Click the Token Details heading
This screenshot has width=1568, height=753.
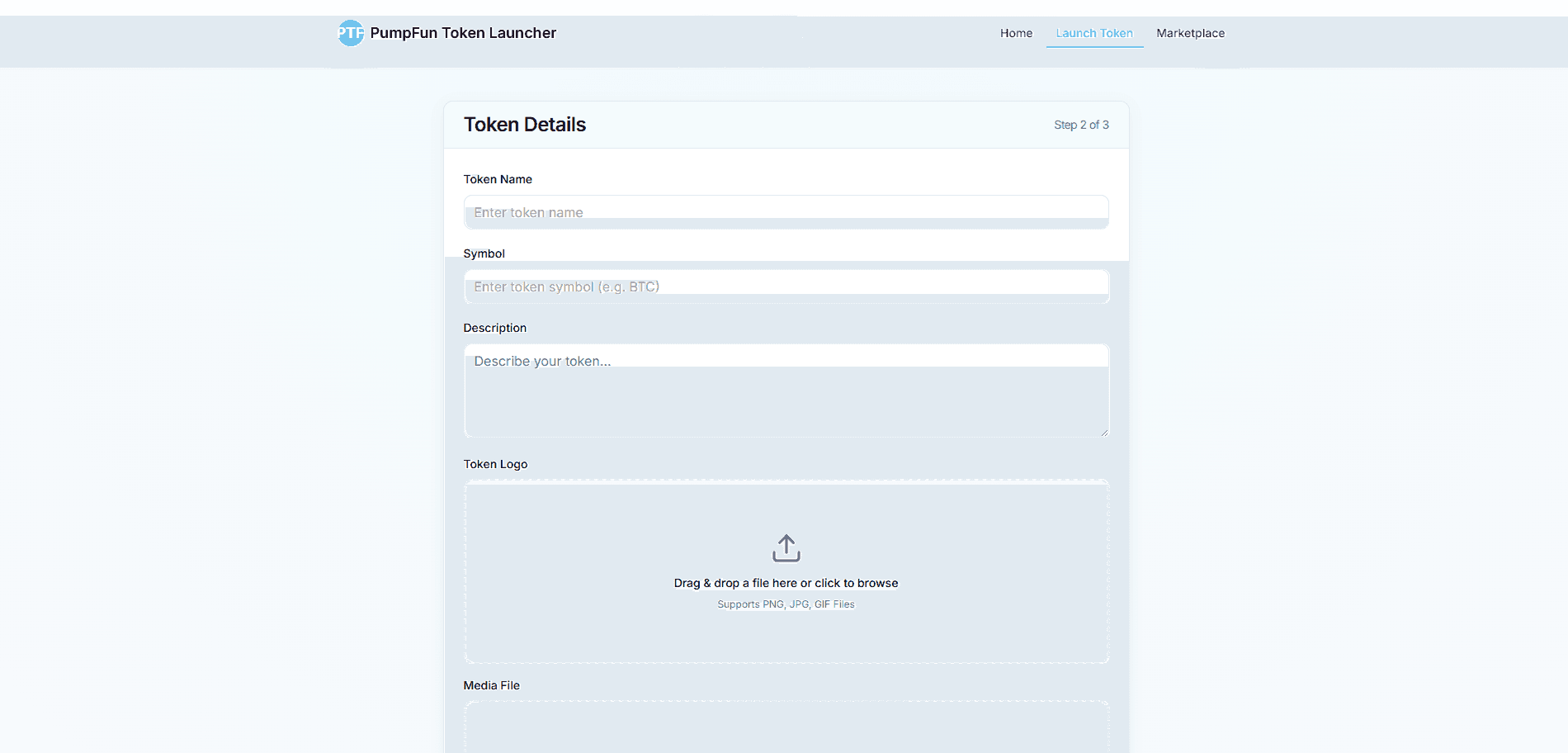pyautogui.click(x=525, y=124)
